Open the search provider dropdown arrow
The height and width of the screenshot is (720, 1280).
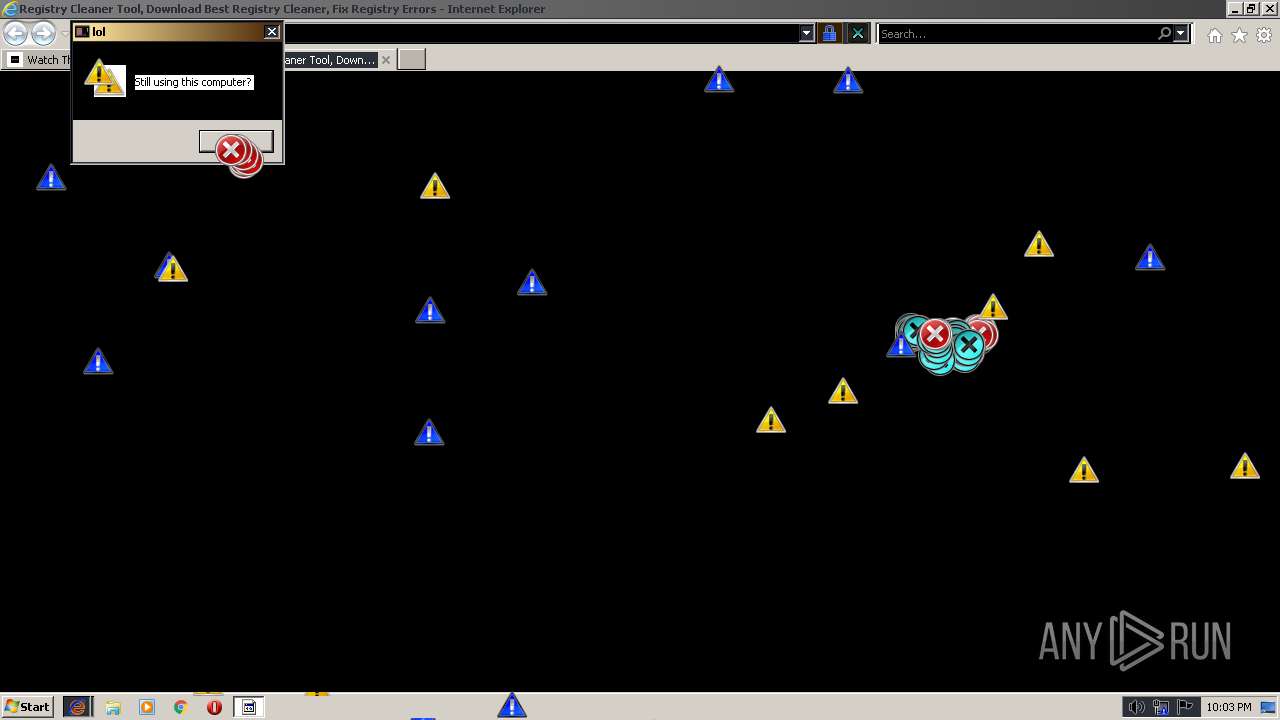point(1181,33)
